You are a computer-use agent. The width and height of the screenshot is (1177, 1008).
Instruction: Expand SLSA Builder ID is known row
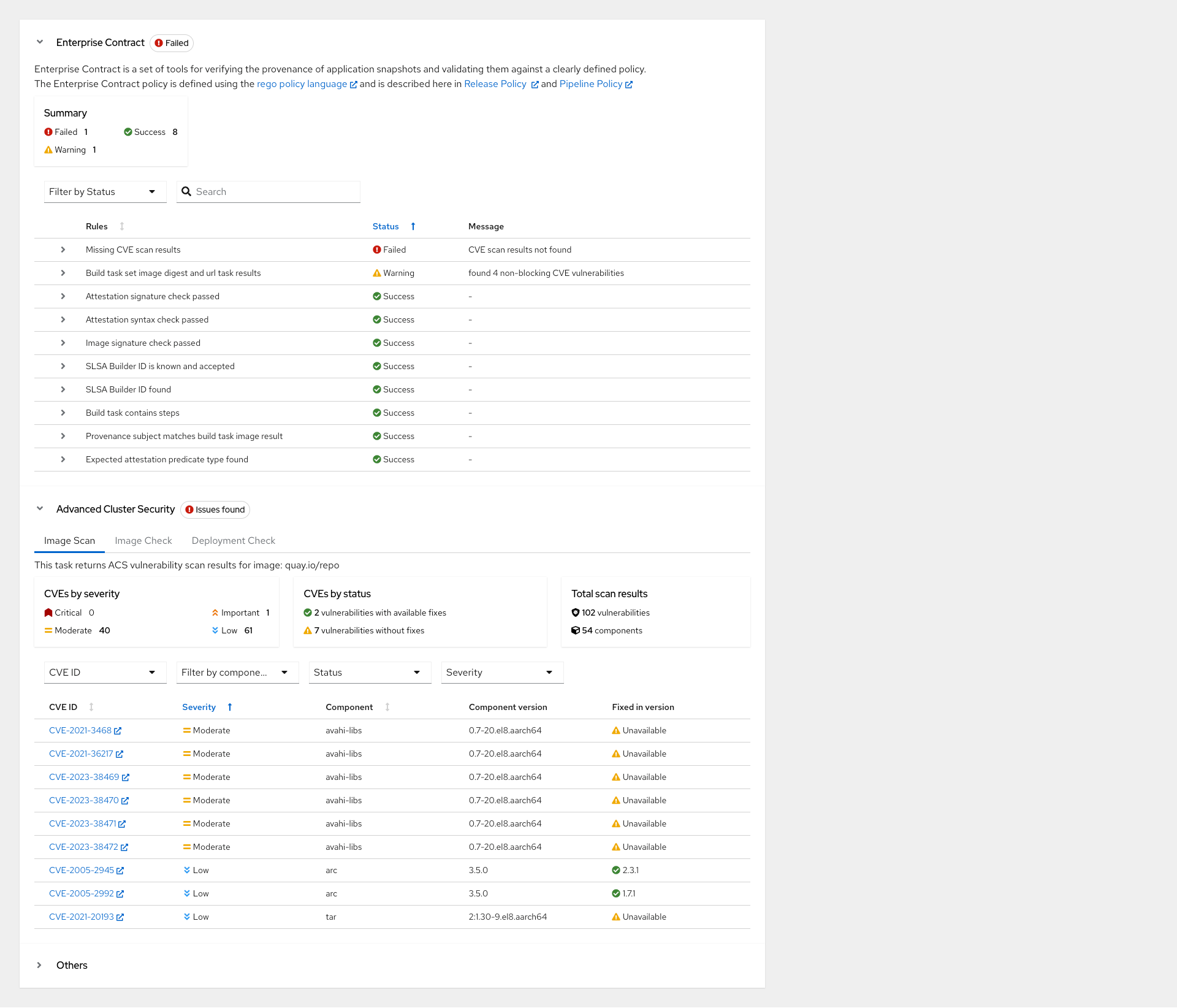pos(63,366)
